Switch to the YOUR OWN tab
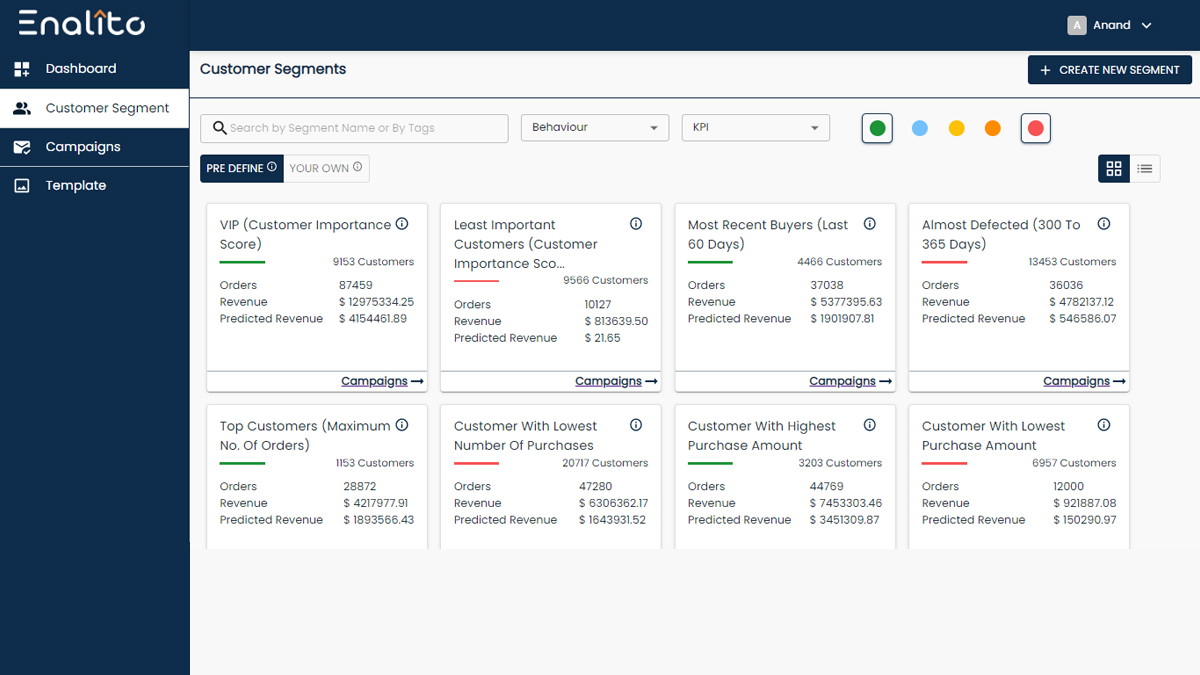This screenshot has height=675, width=1200. [326, 169]
